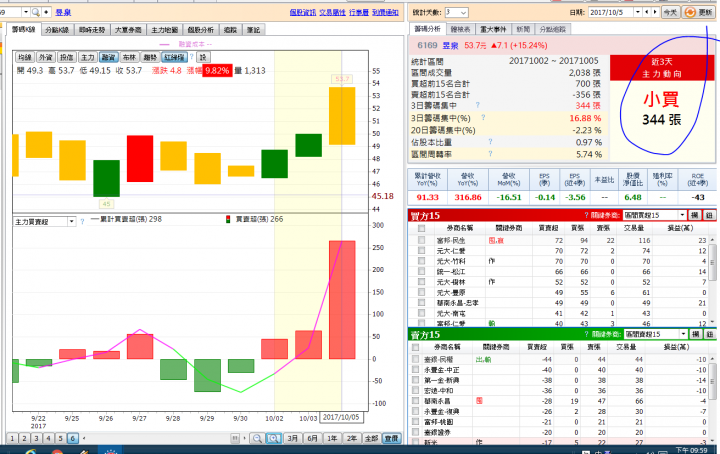Switch to the 即時走勢 tab
The height and width of the screenshot is (454, 720).
[x=92, y=30]
